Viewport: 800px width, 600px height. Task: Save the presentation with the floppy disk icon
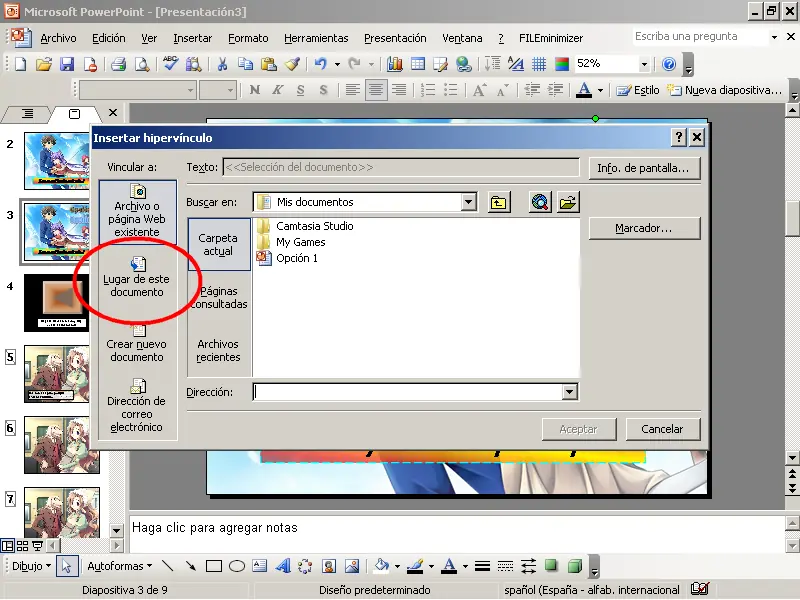(67, 64)
